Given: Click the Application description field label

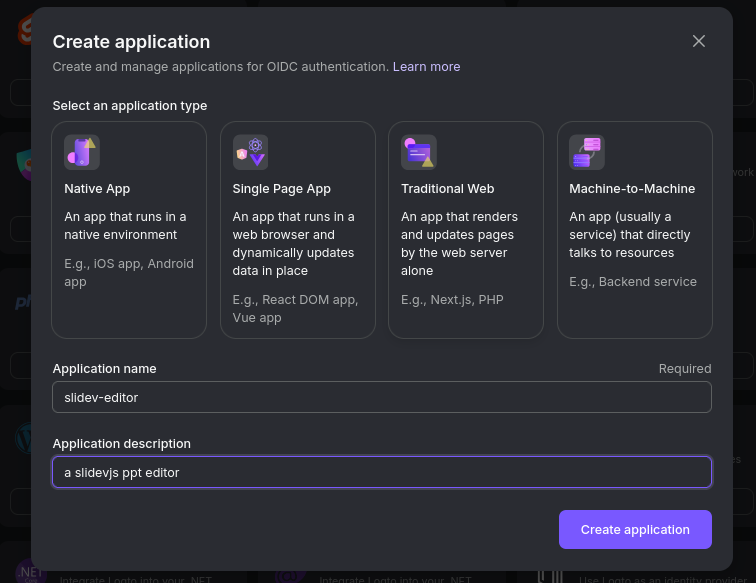Looking at the screenshot, I should coord(121,443).
